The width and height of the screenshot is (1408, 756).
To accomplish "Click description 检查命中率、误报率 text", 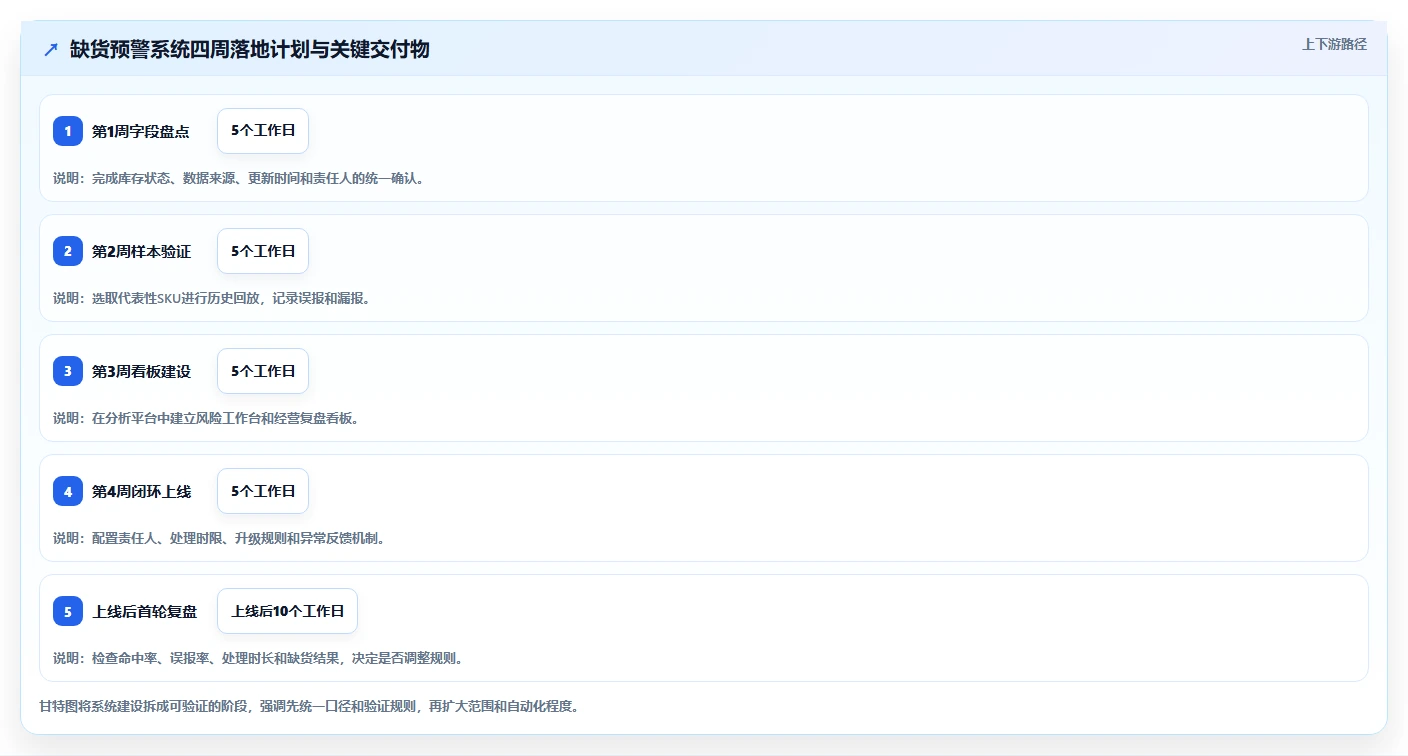I will [258, 658].
